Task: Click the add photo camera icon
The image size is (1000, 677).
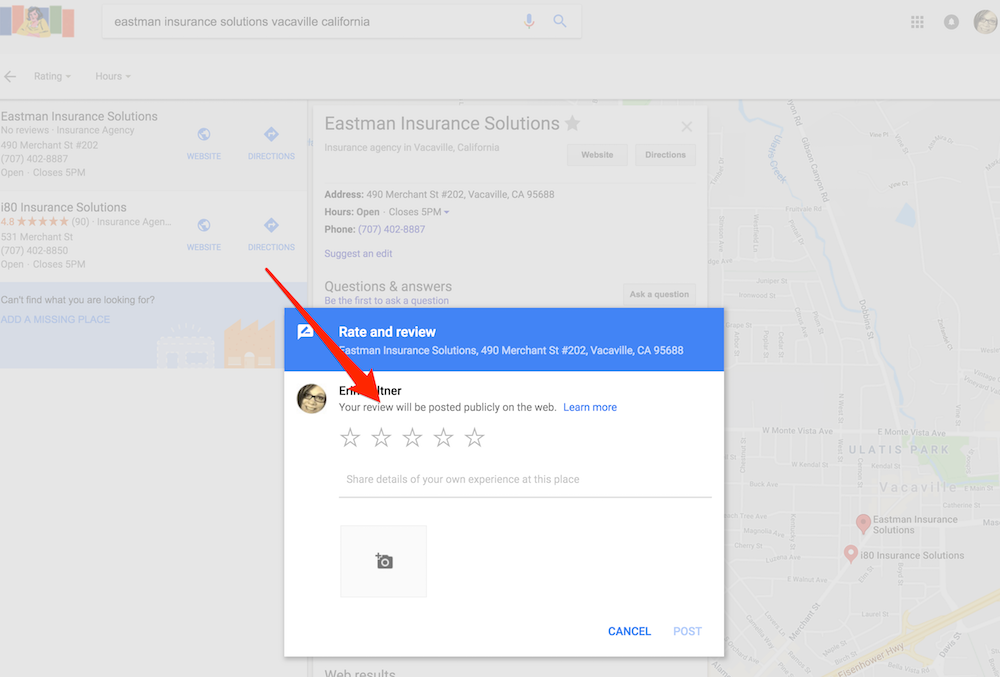Action: (x=383, y=561)
